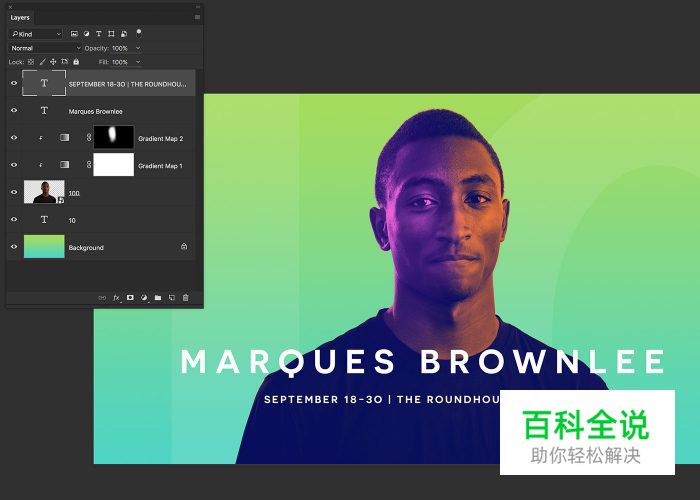Image resolution: width=700 pixels, height=500 pixels.
Task: Select the Gradient Map 1 layer
Action: [160, 165]
